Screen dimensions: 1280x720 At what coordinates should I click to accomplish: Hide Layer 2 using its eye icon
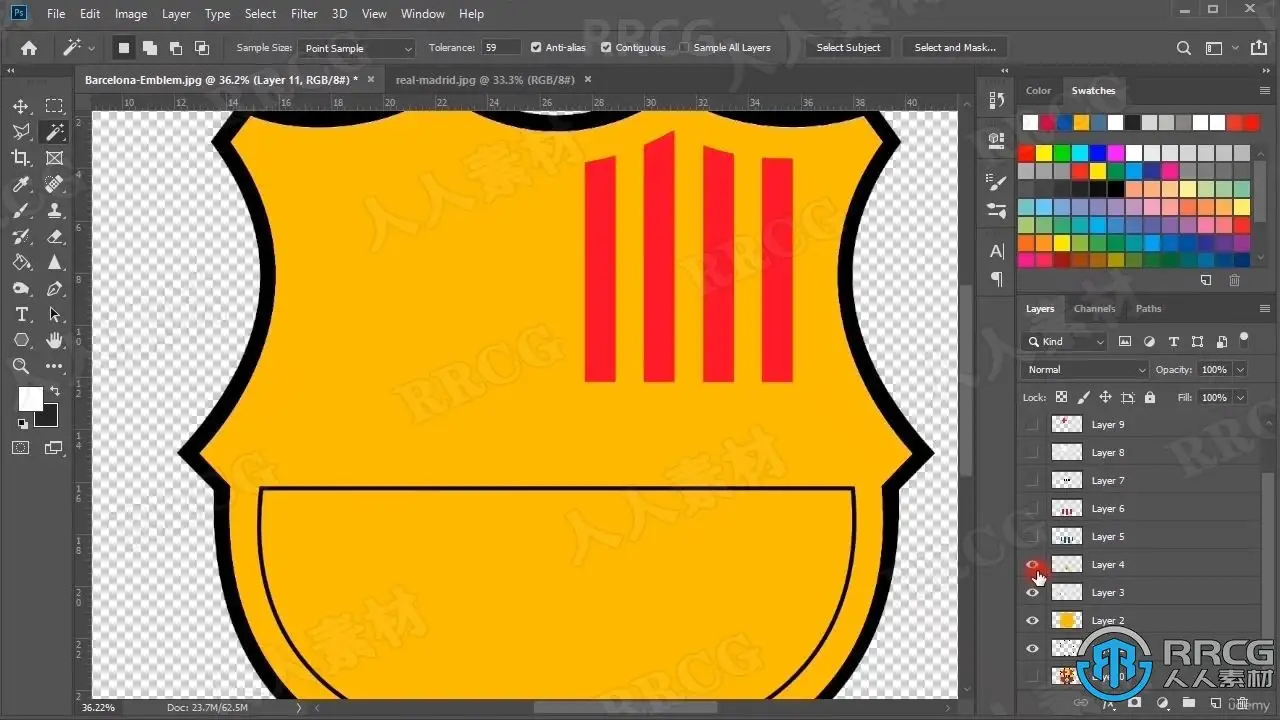[x=1033, y=621]
